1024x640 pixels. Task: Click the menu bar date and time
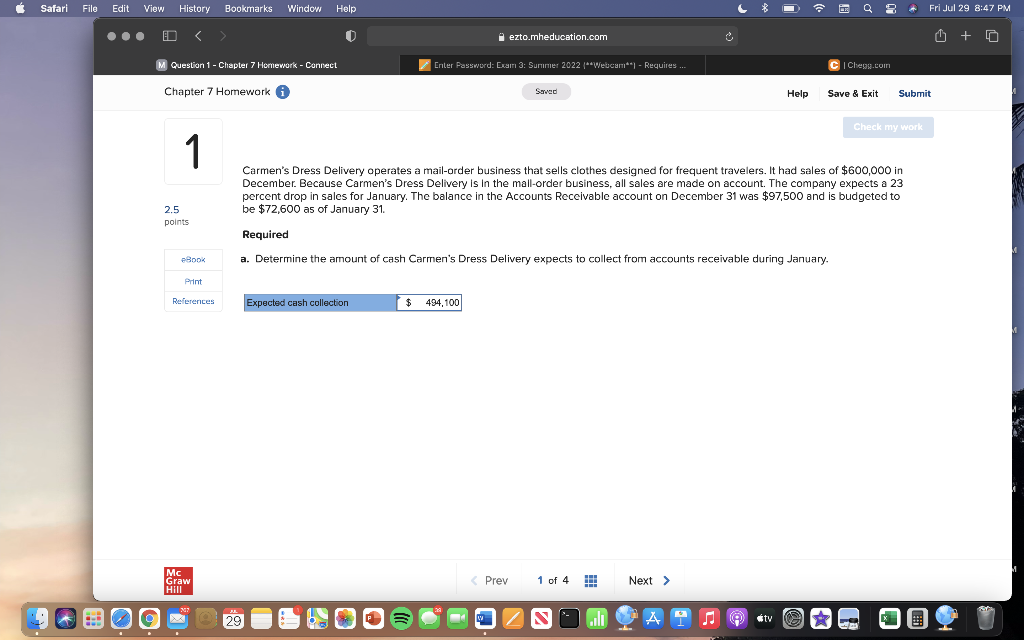pyautogui.click(x=969, y=8)
